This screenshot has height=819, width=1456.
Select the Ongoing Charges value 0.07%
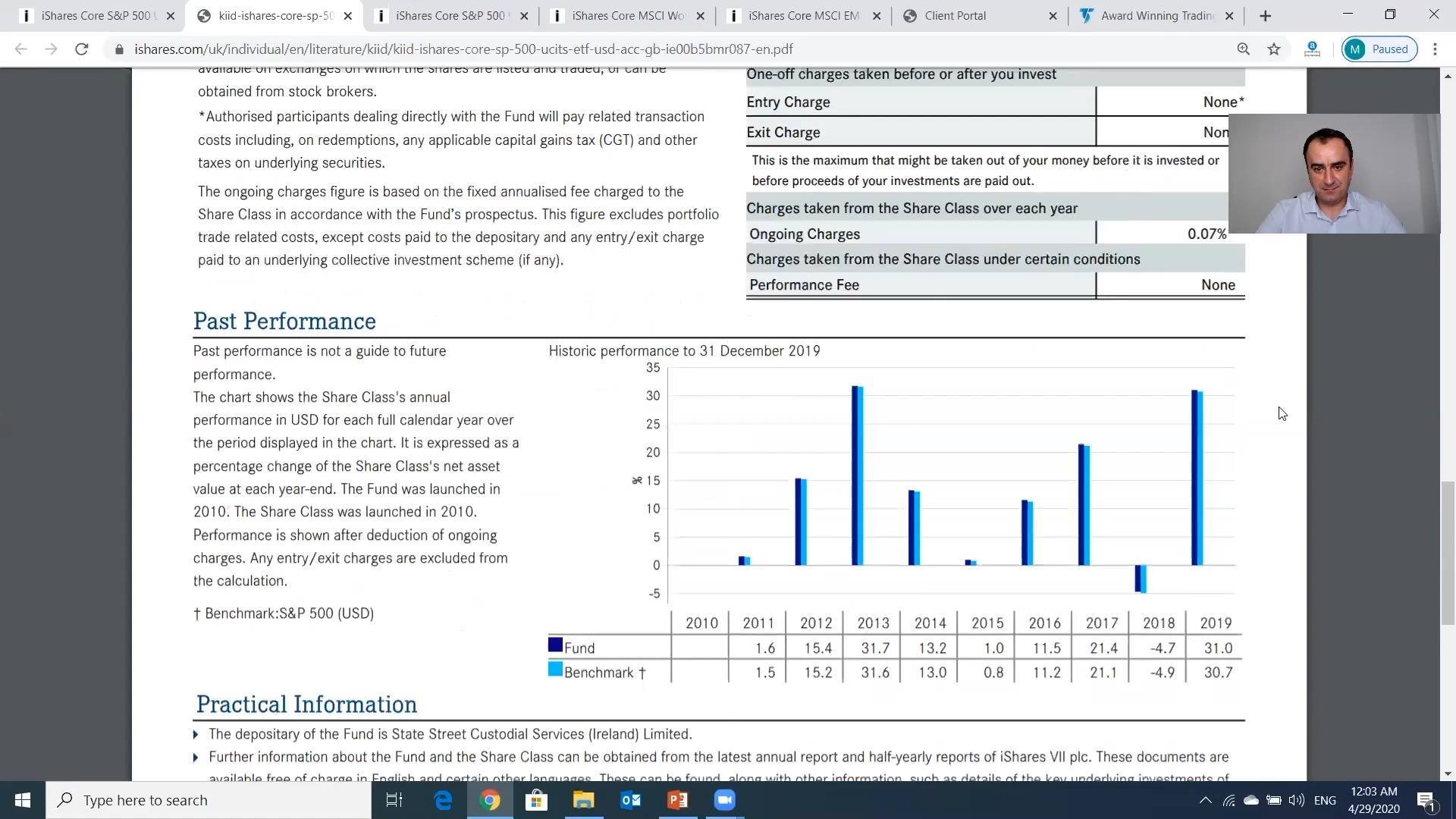pyautogui.click(x=1207, y=234)
